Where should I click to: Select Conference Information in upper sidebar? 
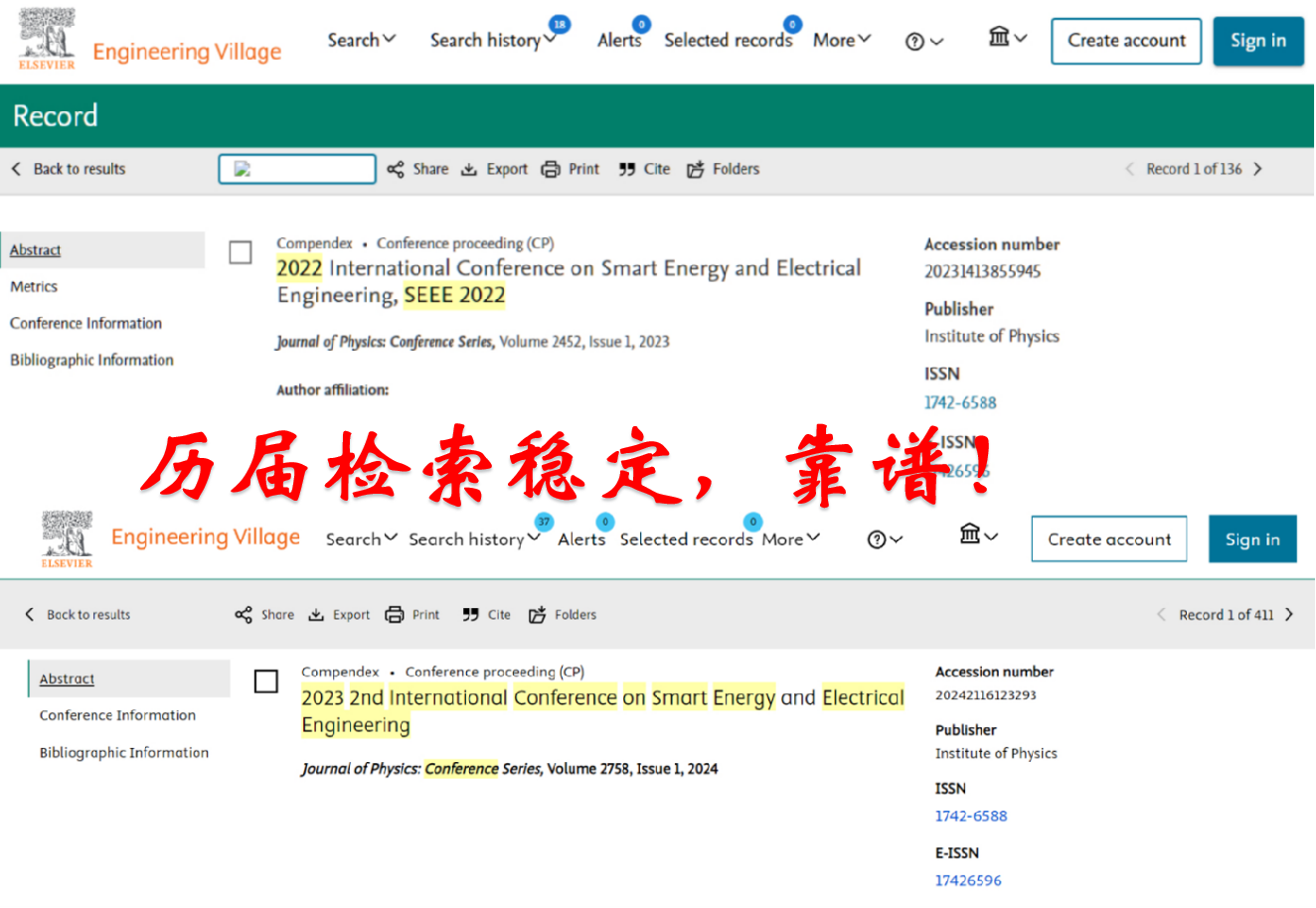(x=85, y=324)
